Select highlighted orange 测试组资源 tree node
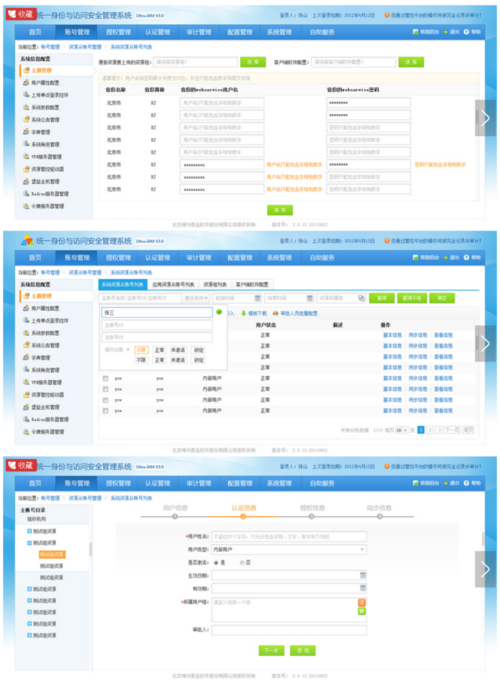The image size is (500, 681). (52, 555)
